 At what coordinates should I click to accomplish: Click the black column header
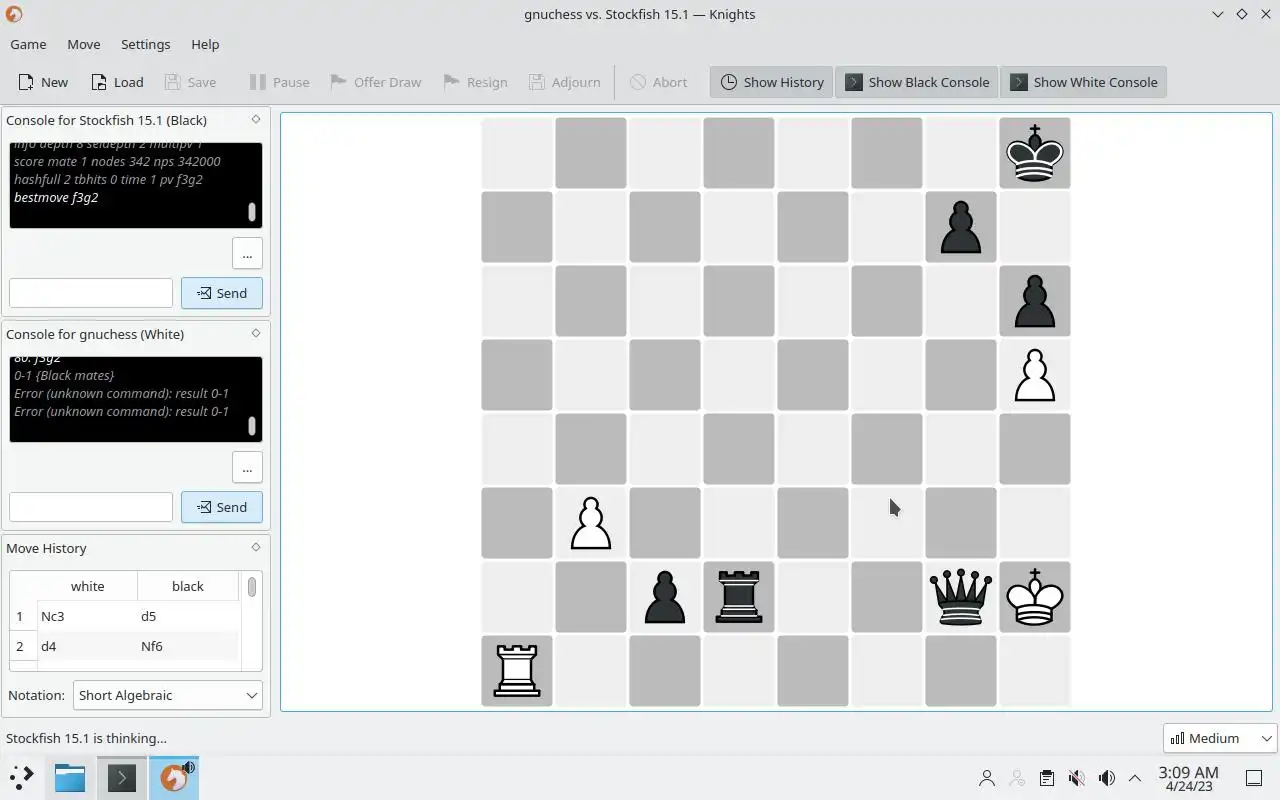(x=188, y=586)
